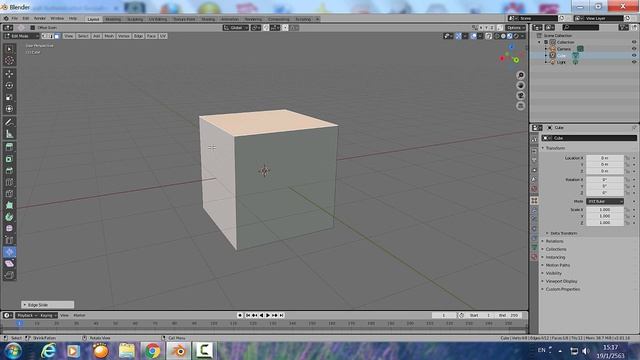640x360 pixels.
Task: Switch perspective/orthographic grid icon in viewport
Action: coord(520,106)
